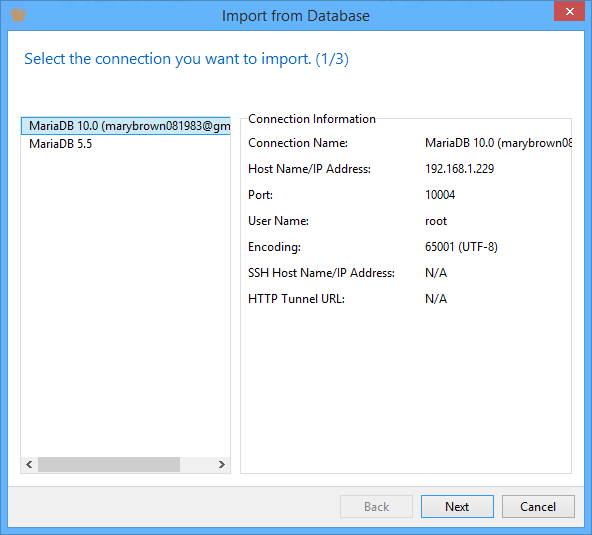Click the Encoding label
Screen dimensions: 592x535
(x=274, y=247)
